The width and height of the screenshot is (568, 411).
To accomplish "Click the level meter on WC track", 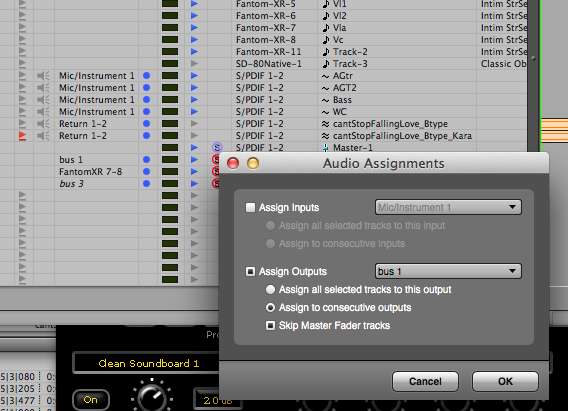I will coord(170,112).
